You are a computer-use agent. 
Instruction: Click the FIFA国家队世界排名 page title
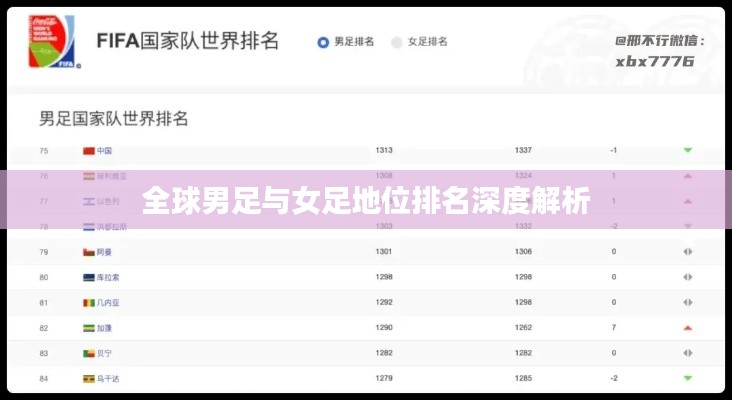tap(187, 41)
